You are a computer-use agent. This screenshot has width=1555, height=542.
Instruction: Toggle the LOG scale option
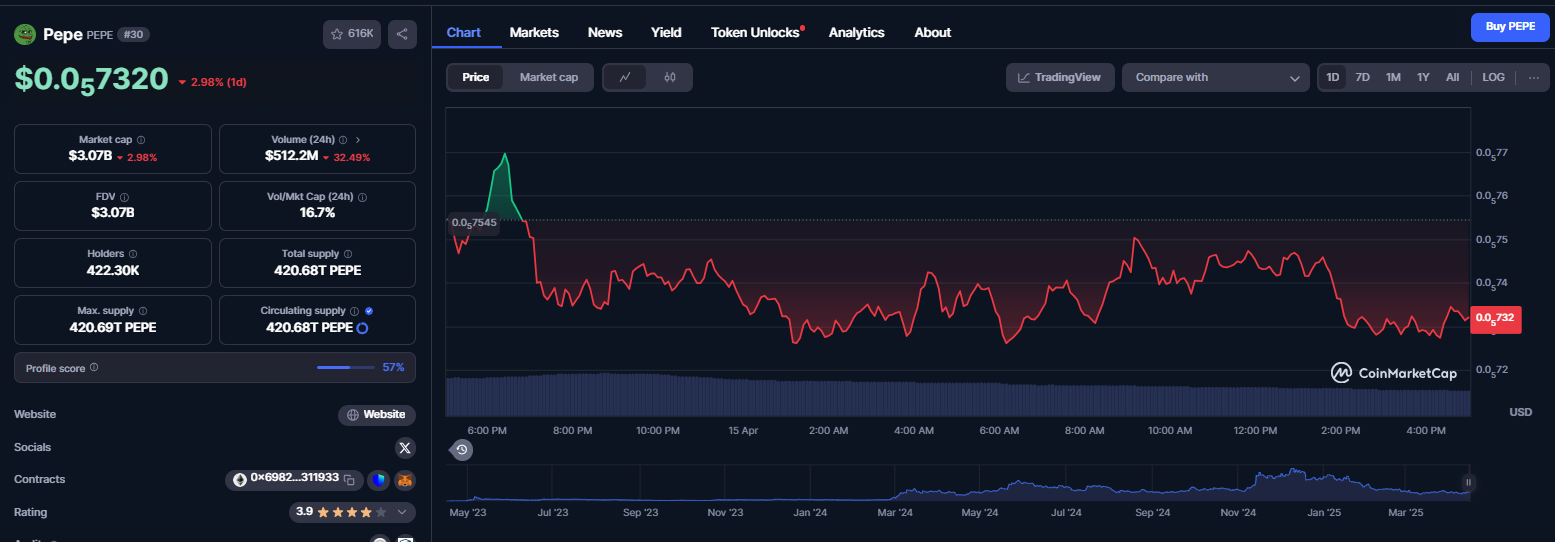(x=1493, y=77)
